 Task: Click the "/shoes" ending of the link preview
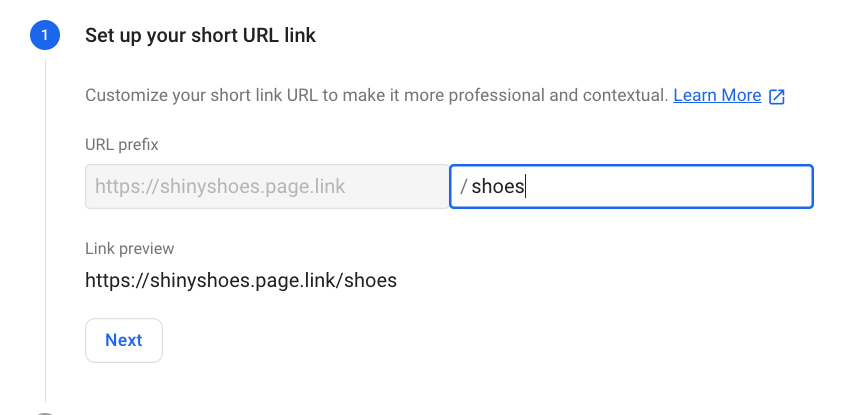pos(368,281)
